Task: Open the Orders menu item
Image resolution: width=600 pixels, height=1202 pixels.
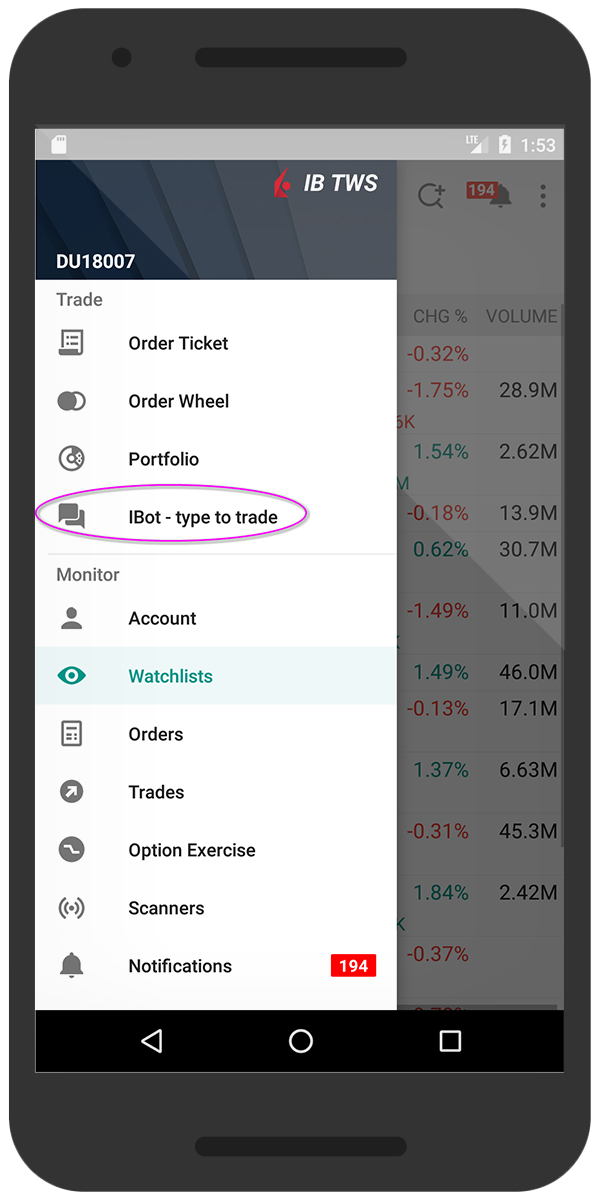Action: 155,733
